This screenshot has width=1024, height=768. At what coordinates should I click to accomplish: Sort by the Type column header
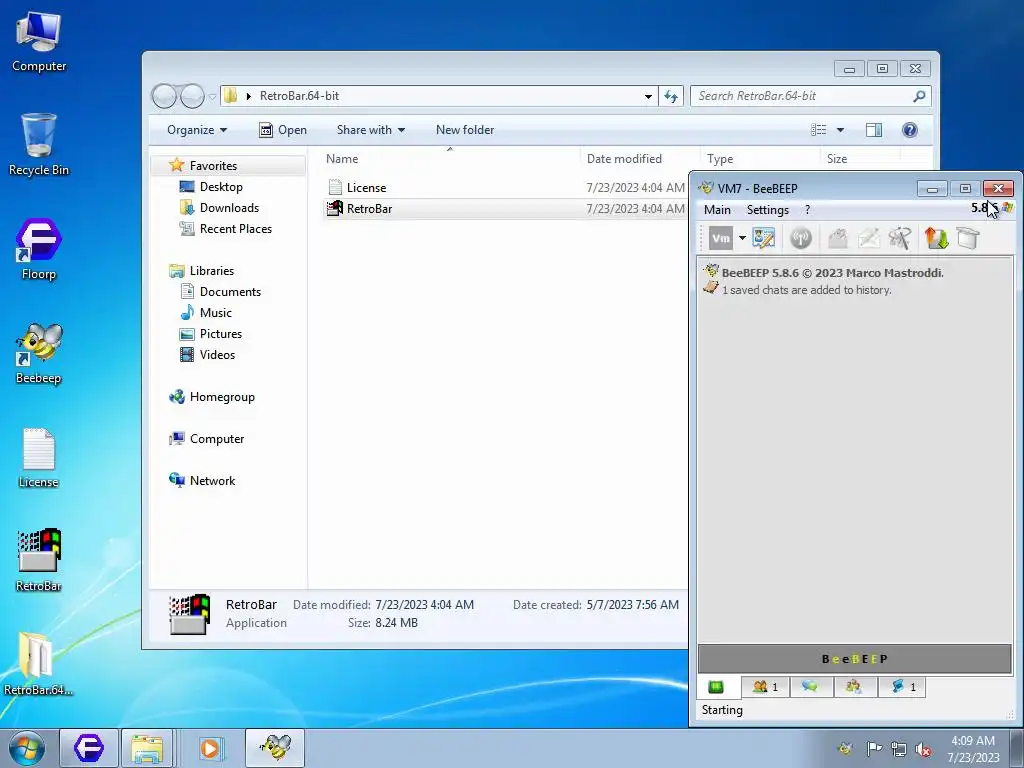point(720,159)
